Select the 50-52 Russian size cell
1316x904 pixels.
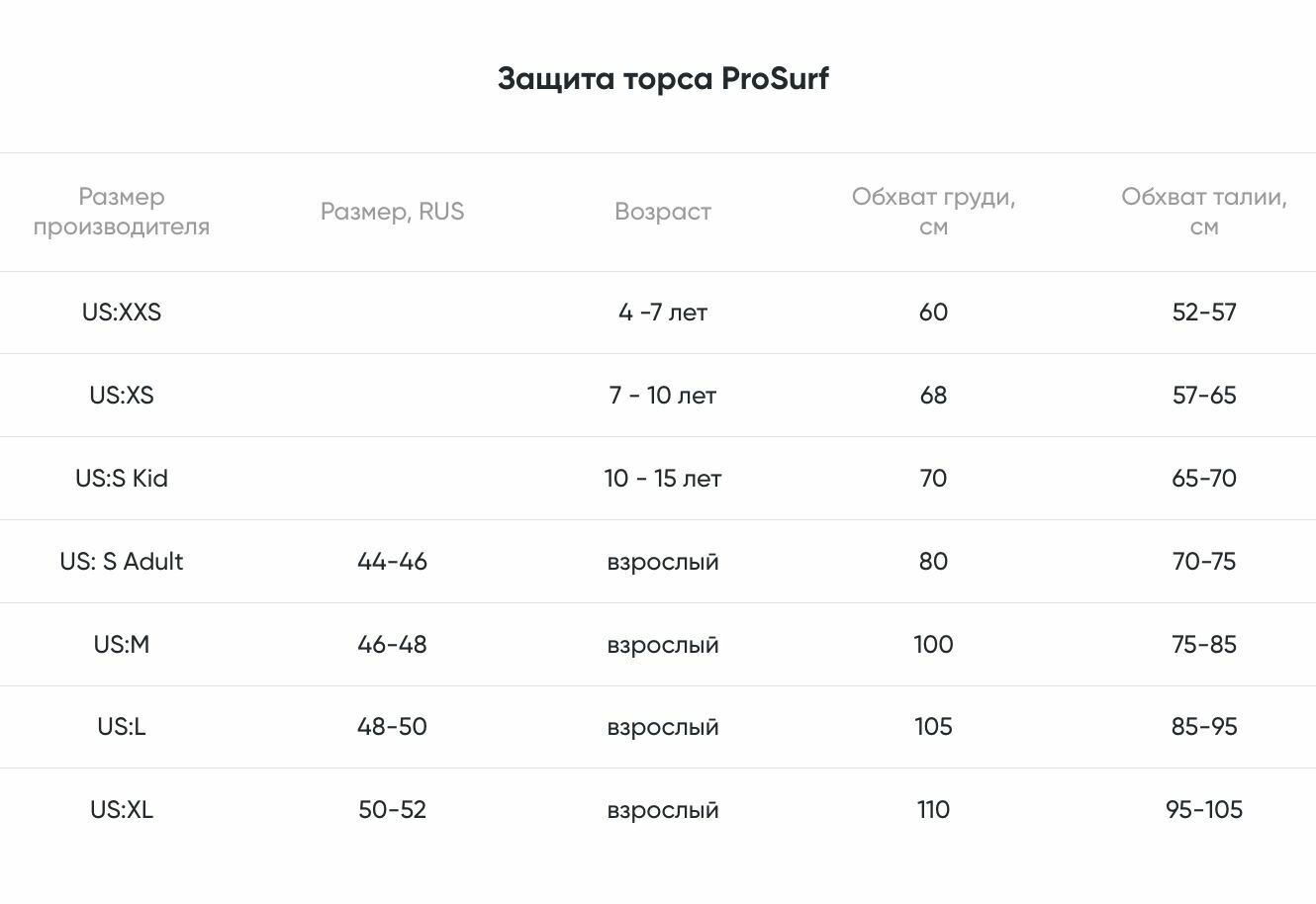[x=392, y=810]
